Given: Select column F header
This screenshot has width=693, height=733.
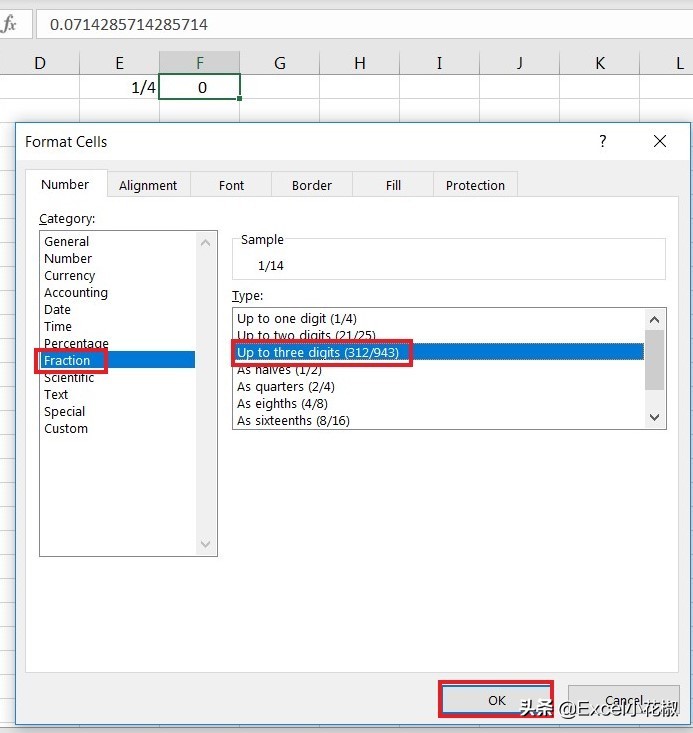Looking at the screenshot, I should tap(200, 63).
